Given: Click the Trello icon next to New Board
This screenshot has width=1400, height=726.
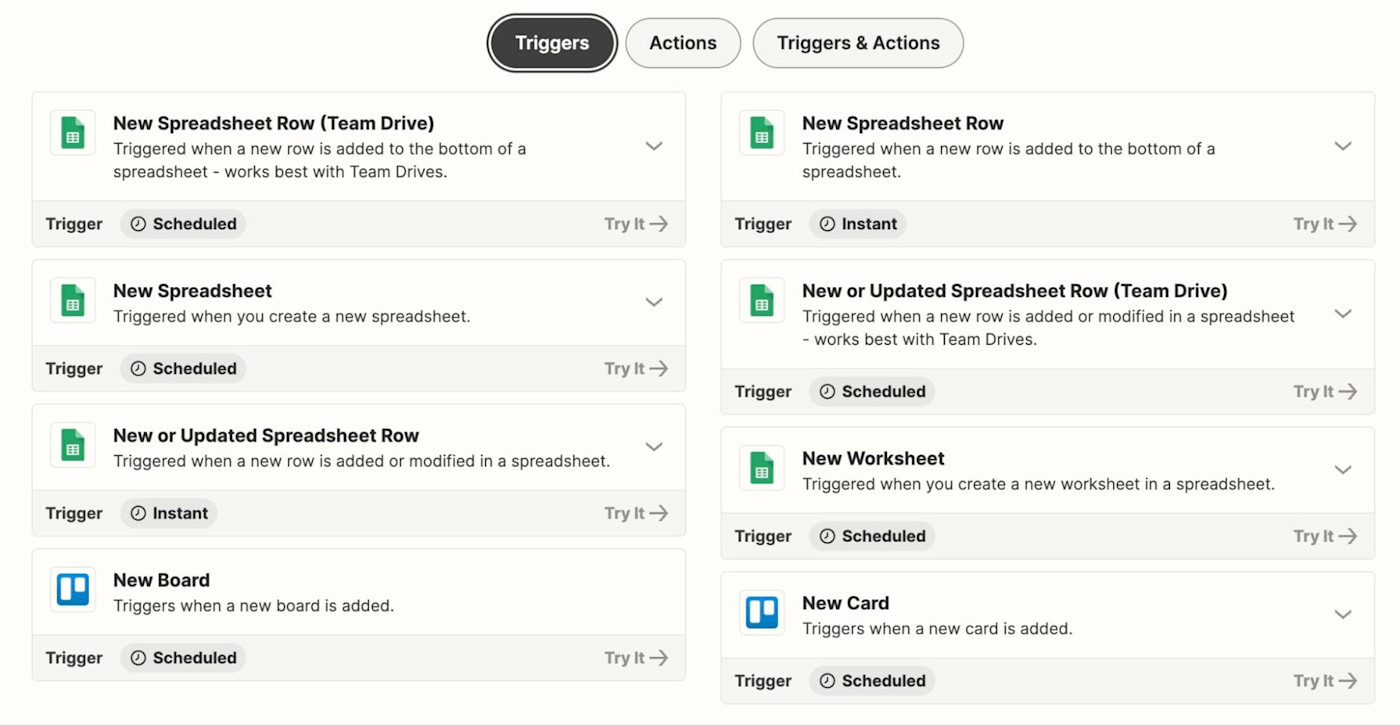Looking at the screenshot, I should (73, 590).
